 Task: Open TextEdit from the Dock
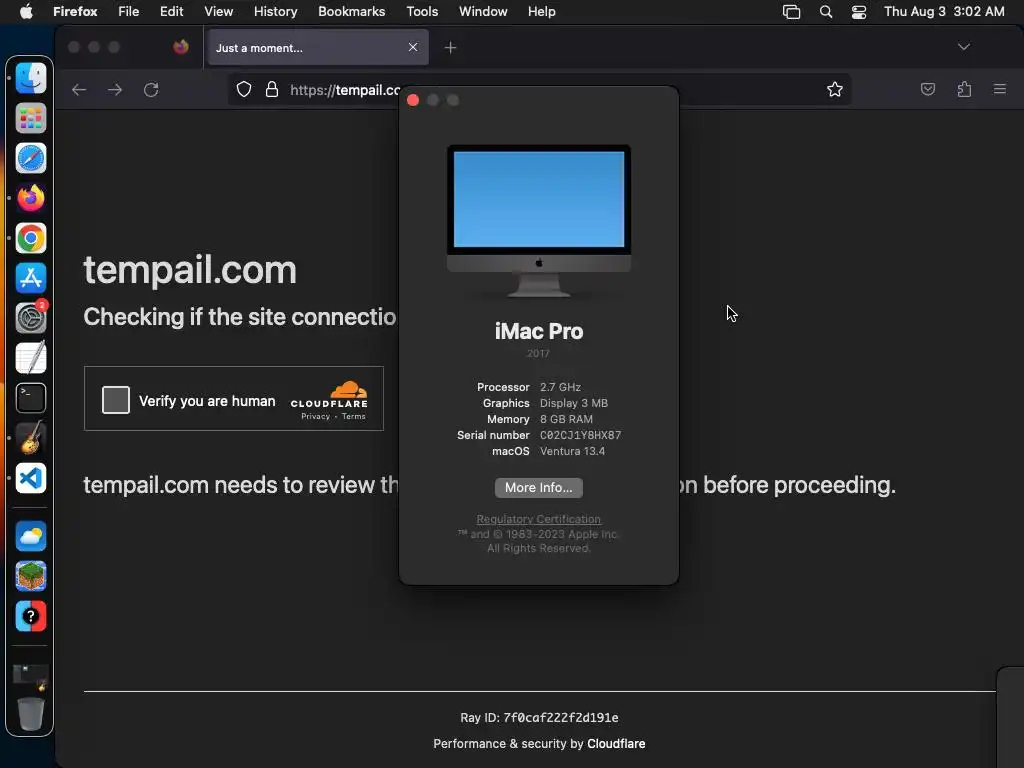(31, 358)
